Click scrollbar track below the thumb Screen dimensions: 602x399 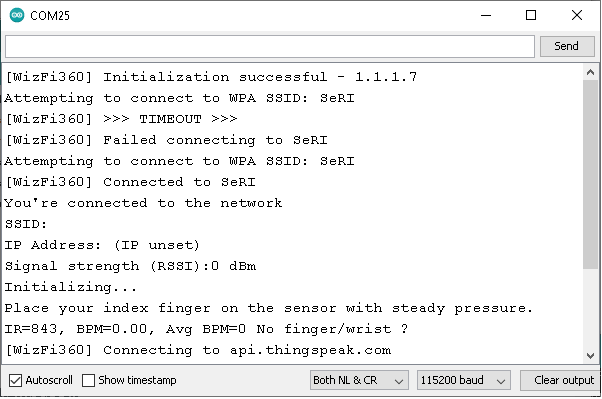pyautogui.click(x=590, y=309)
